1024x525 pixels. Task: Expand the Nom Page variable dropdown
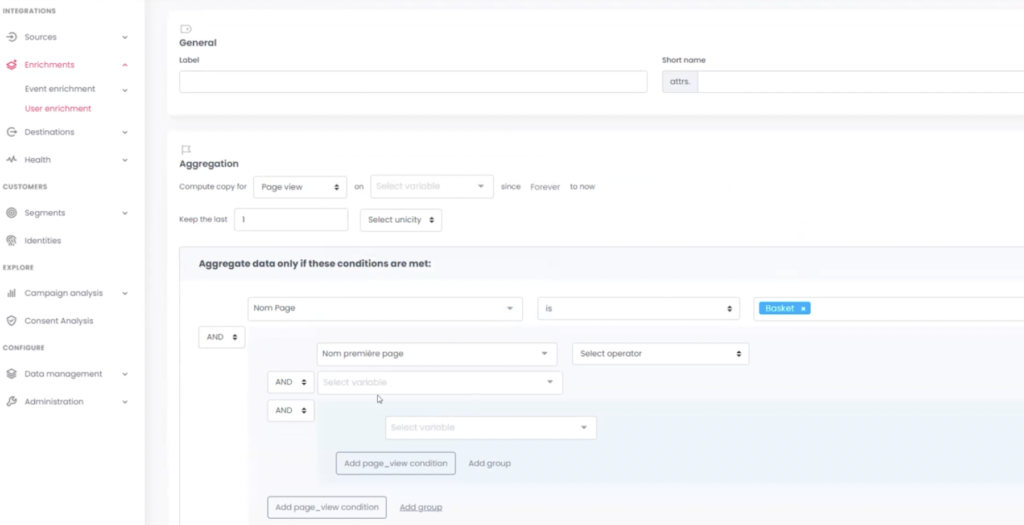[385, 309]
